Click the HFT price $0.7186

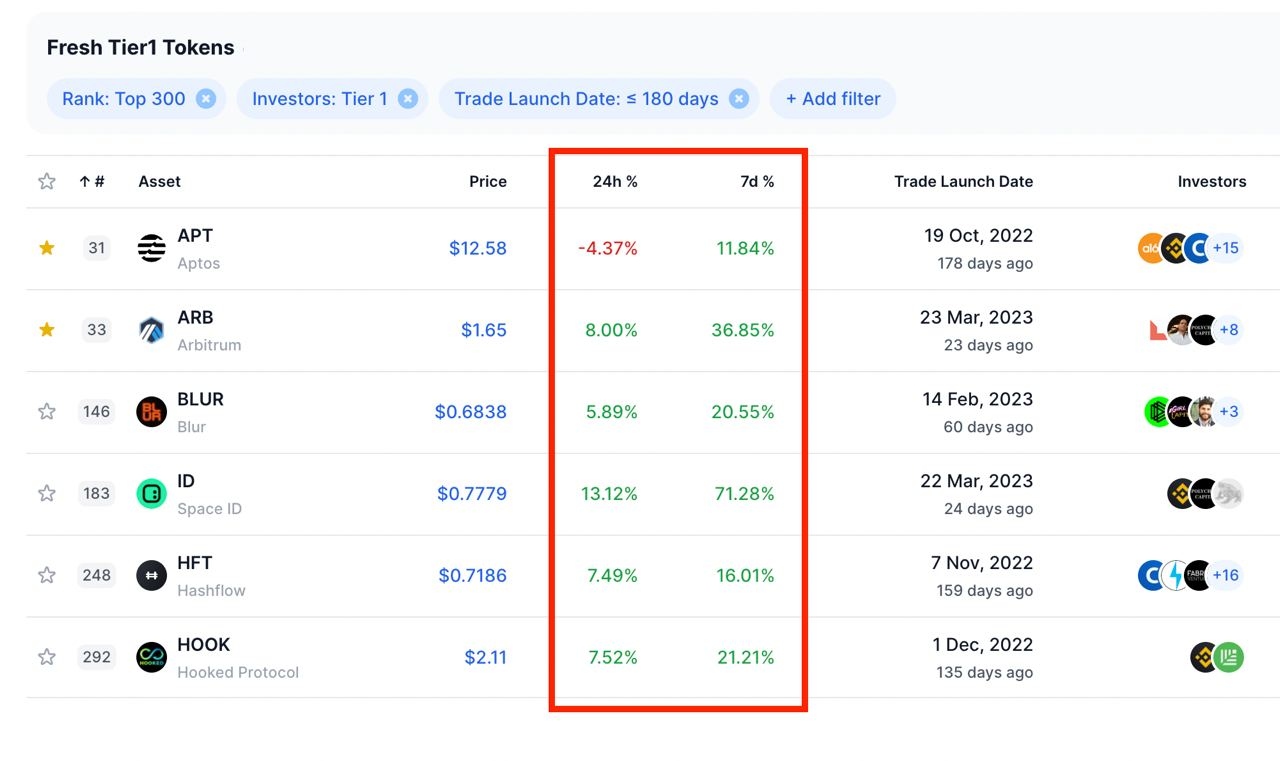click(473, 575)
